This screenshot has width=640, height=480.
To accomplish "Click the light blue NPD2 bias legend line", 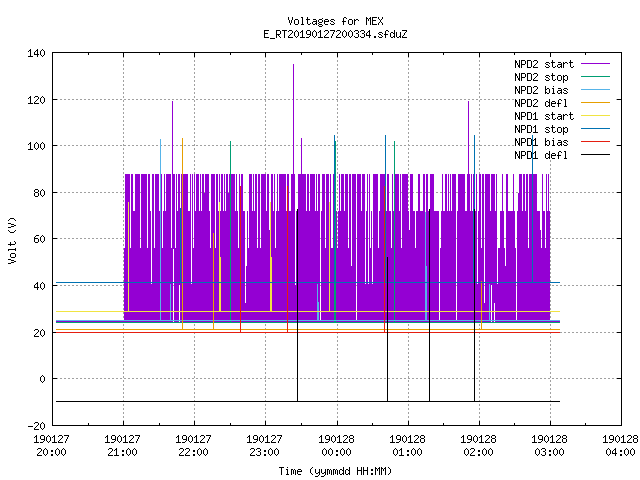I will coord(595,89).
